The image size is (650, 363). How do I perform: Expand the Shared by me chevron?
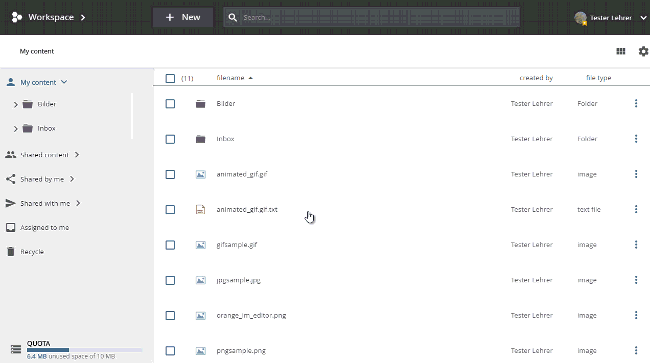pyautogui.click(x=72, y=179)
